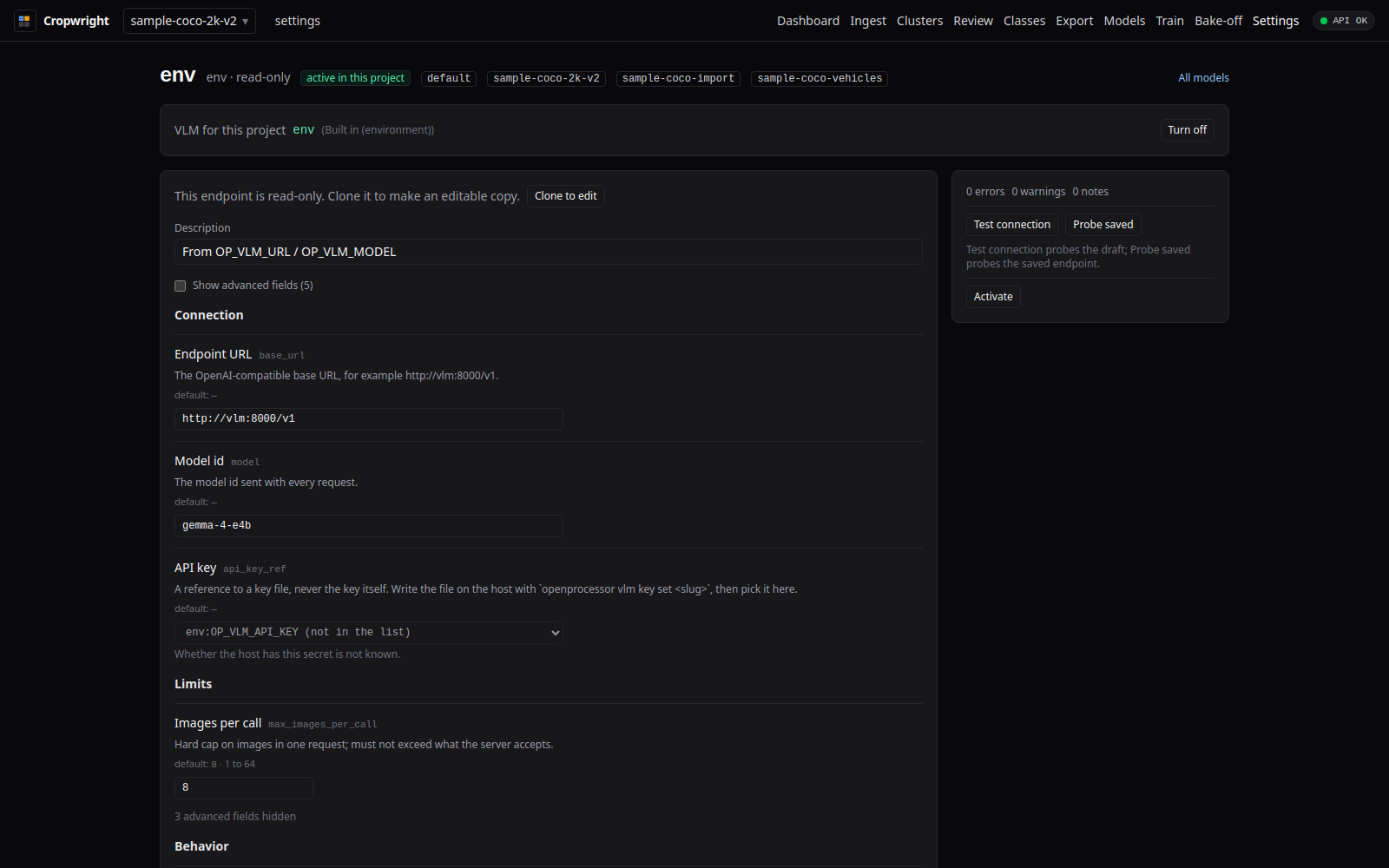Click the Images per call field
1389x868 pixels.
point(244,788)
